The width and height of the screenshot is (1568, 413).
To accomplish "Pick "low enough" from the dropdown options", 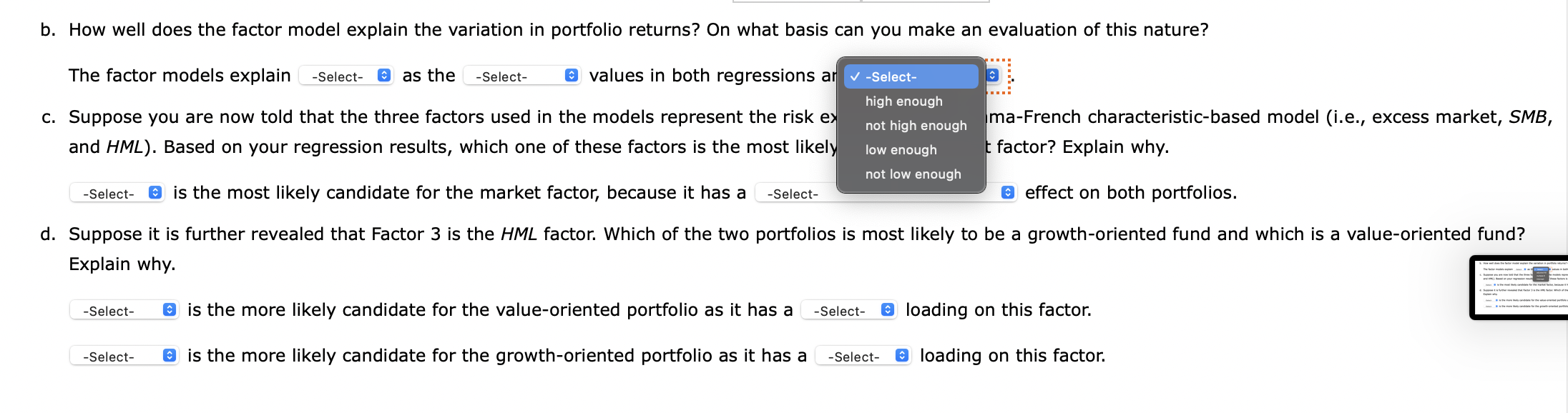I will click(x=901, y=149).
